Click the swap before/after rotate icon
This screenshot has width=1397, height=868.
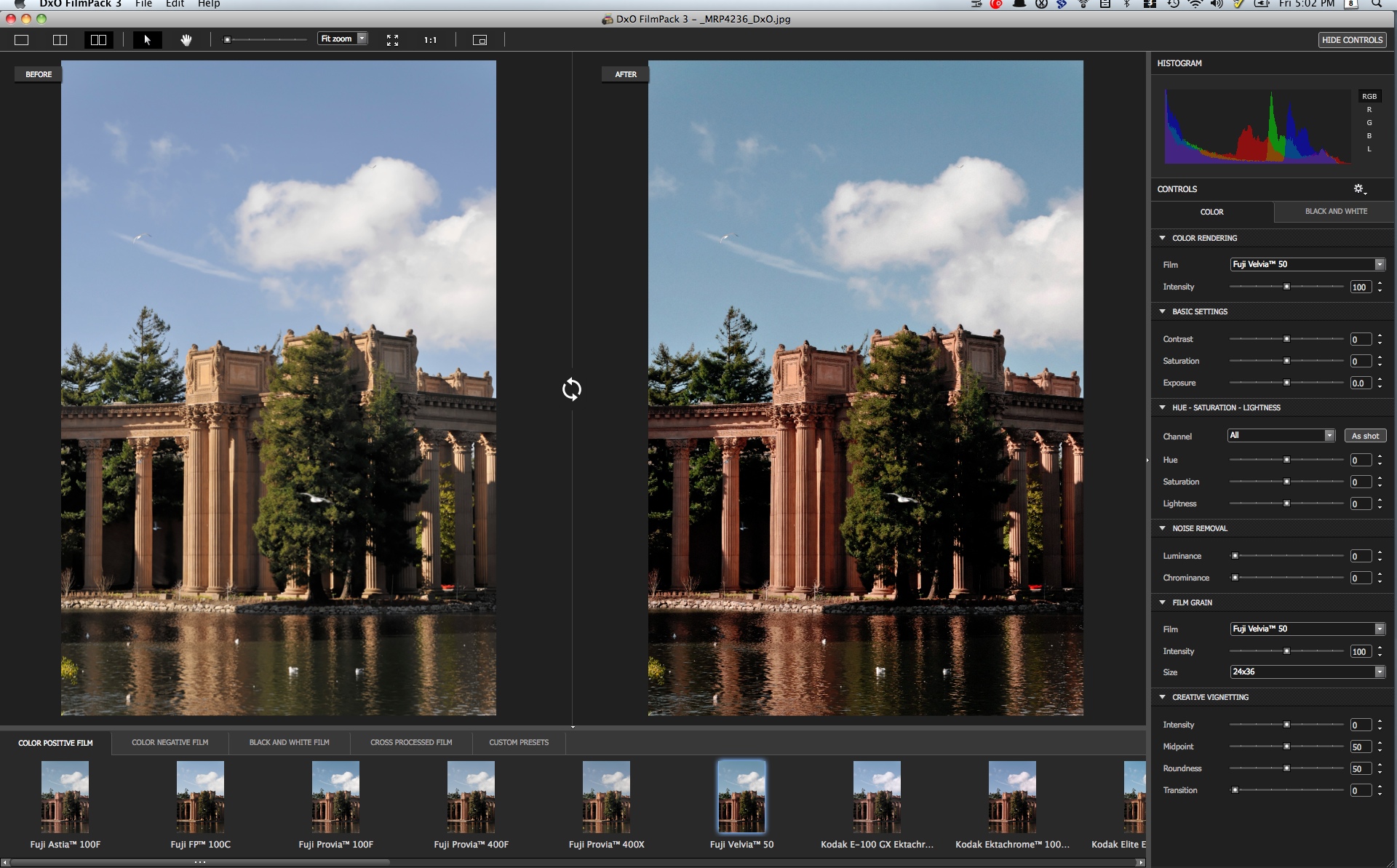coord(572,389)
